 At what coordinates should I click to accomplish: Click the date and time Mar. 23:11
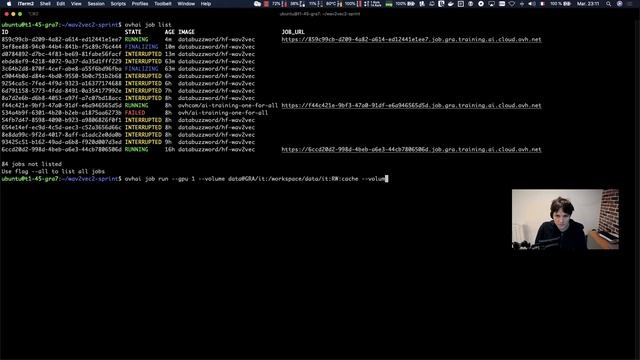point(588,4)
